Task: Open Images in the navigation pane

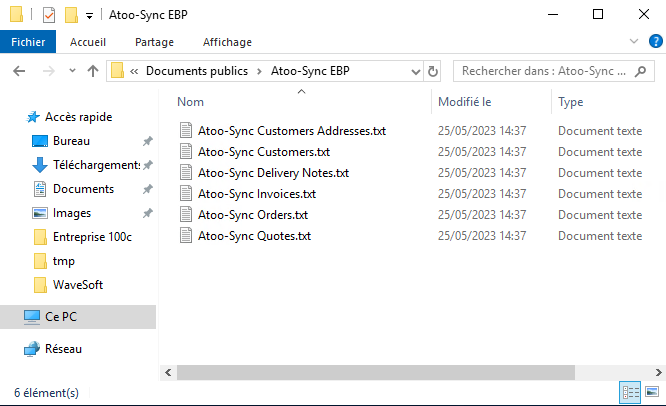Action: (72, 213)
